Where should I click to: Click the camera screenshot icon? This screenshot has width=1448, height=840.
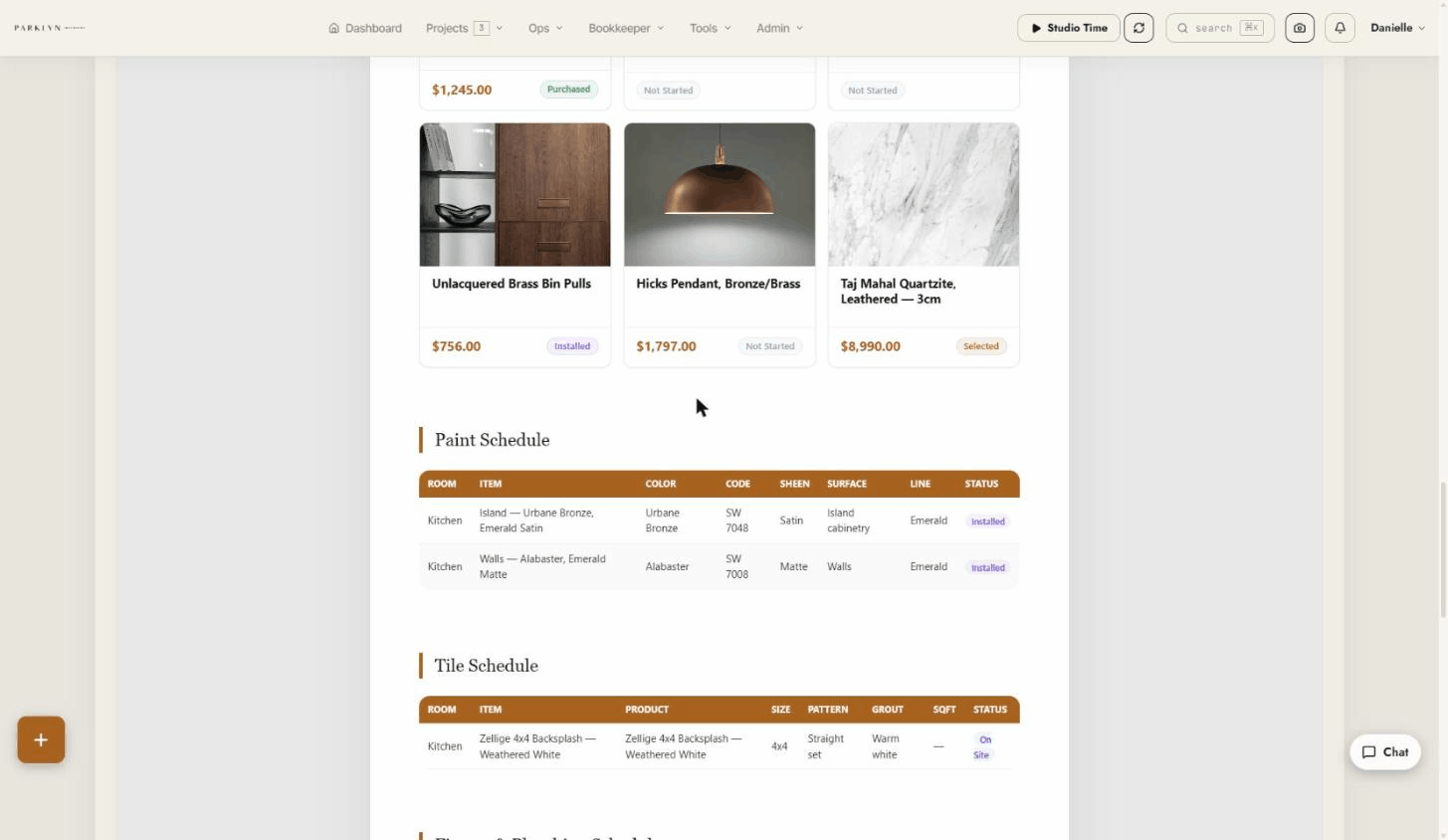(1299, 28)
